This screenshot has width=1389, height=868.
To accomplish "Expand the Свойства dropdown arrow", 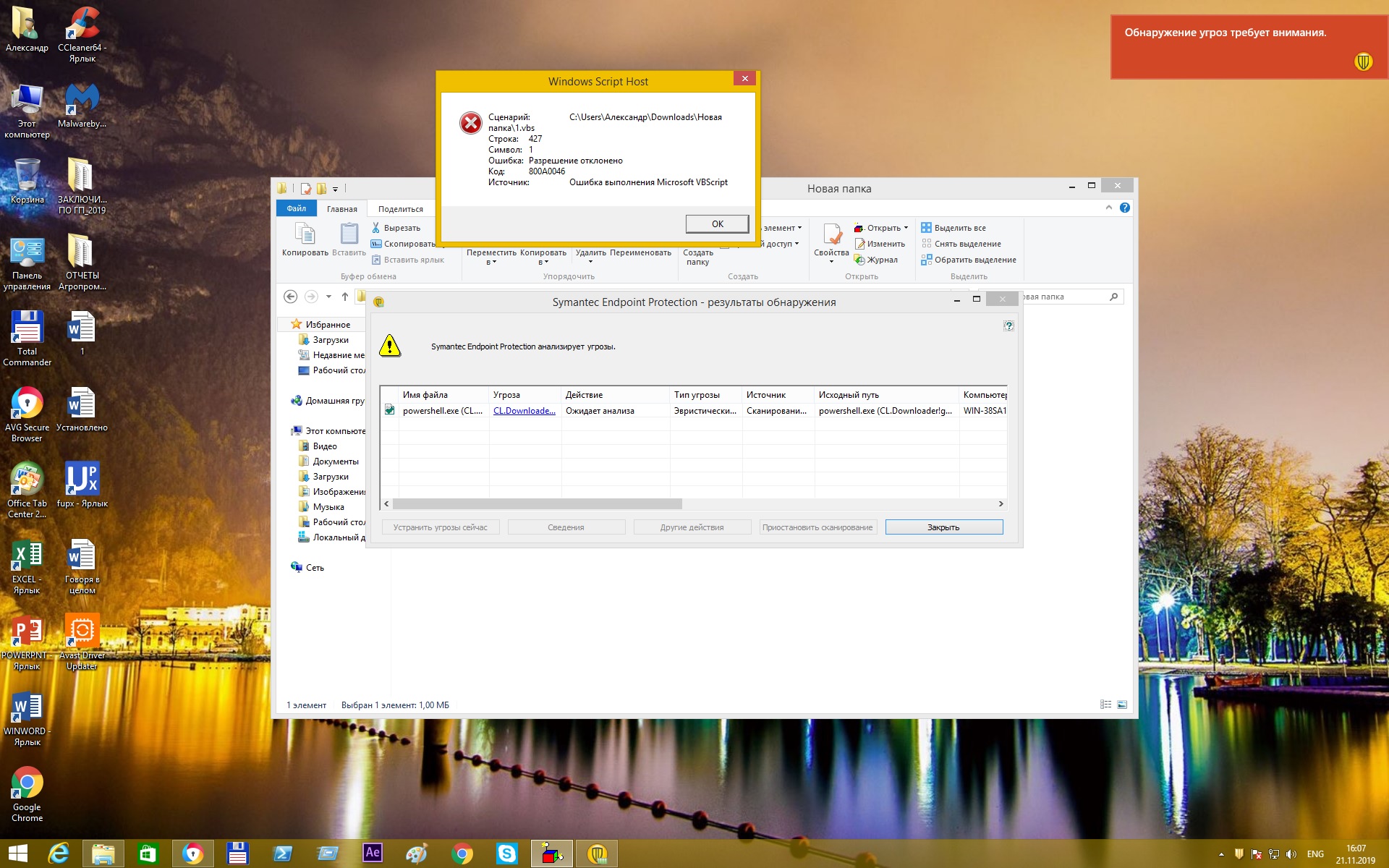I will [x=831, y=262].
